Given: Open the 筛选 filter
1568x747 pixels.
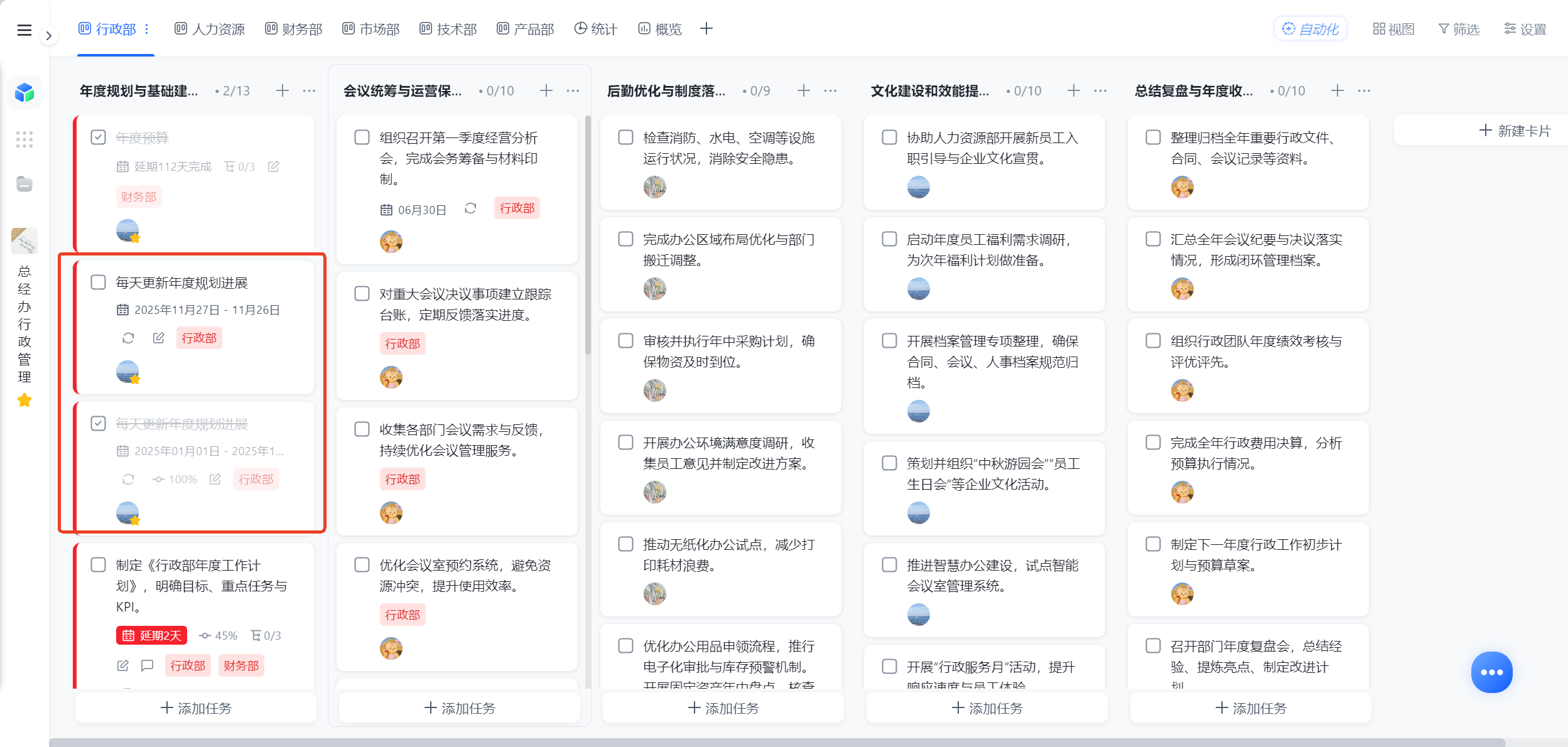Looking at the screenshot, I should pos(1459,29).
